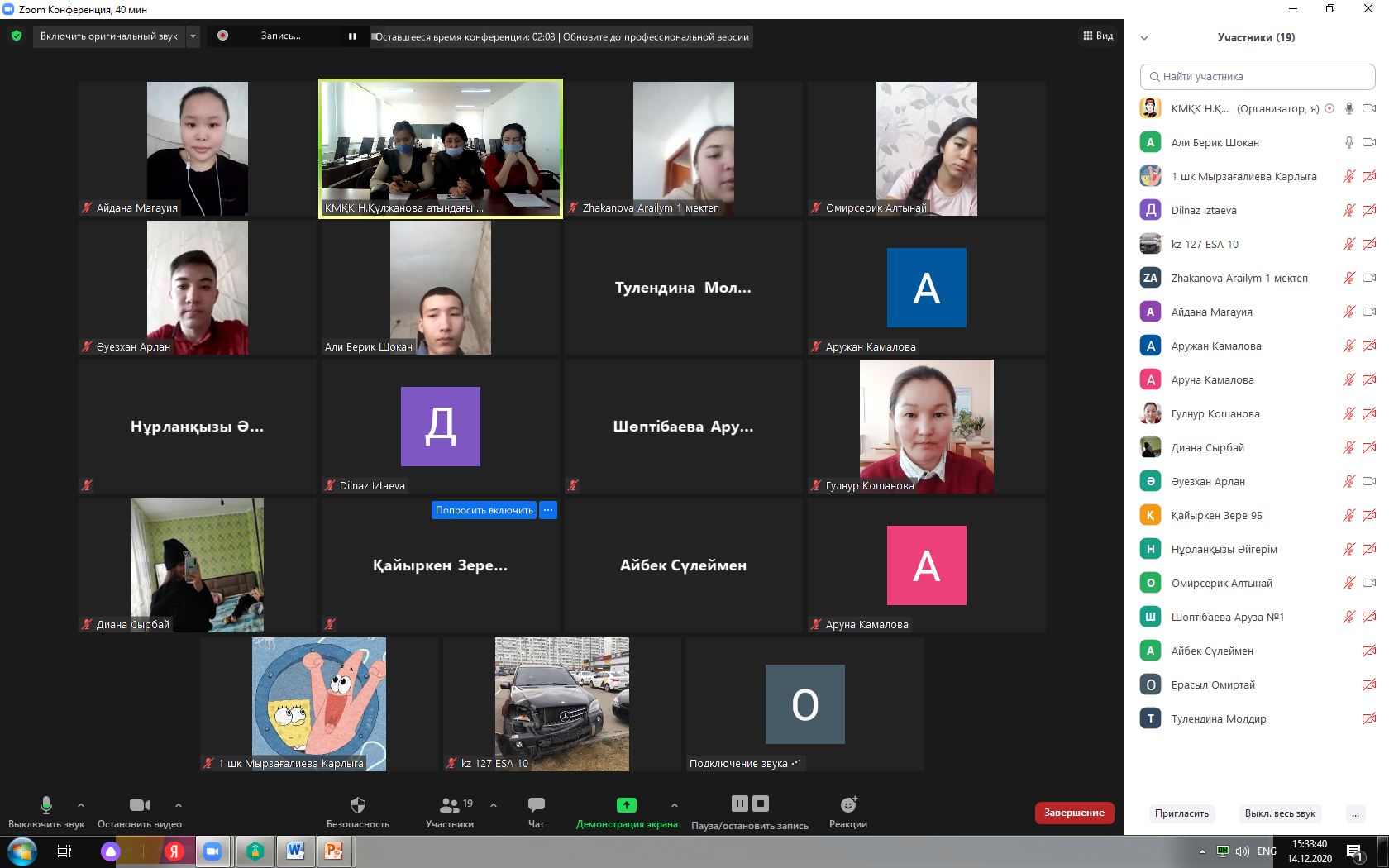Expand audio options arrow beside microphone
Image resolution: width=1389 pixels, height=868 pixels.
point(81,805)
